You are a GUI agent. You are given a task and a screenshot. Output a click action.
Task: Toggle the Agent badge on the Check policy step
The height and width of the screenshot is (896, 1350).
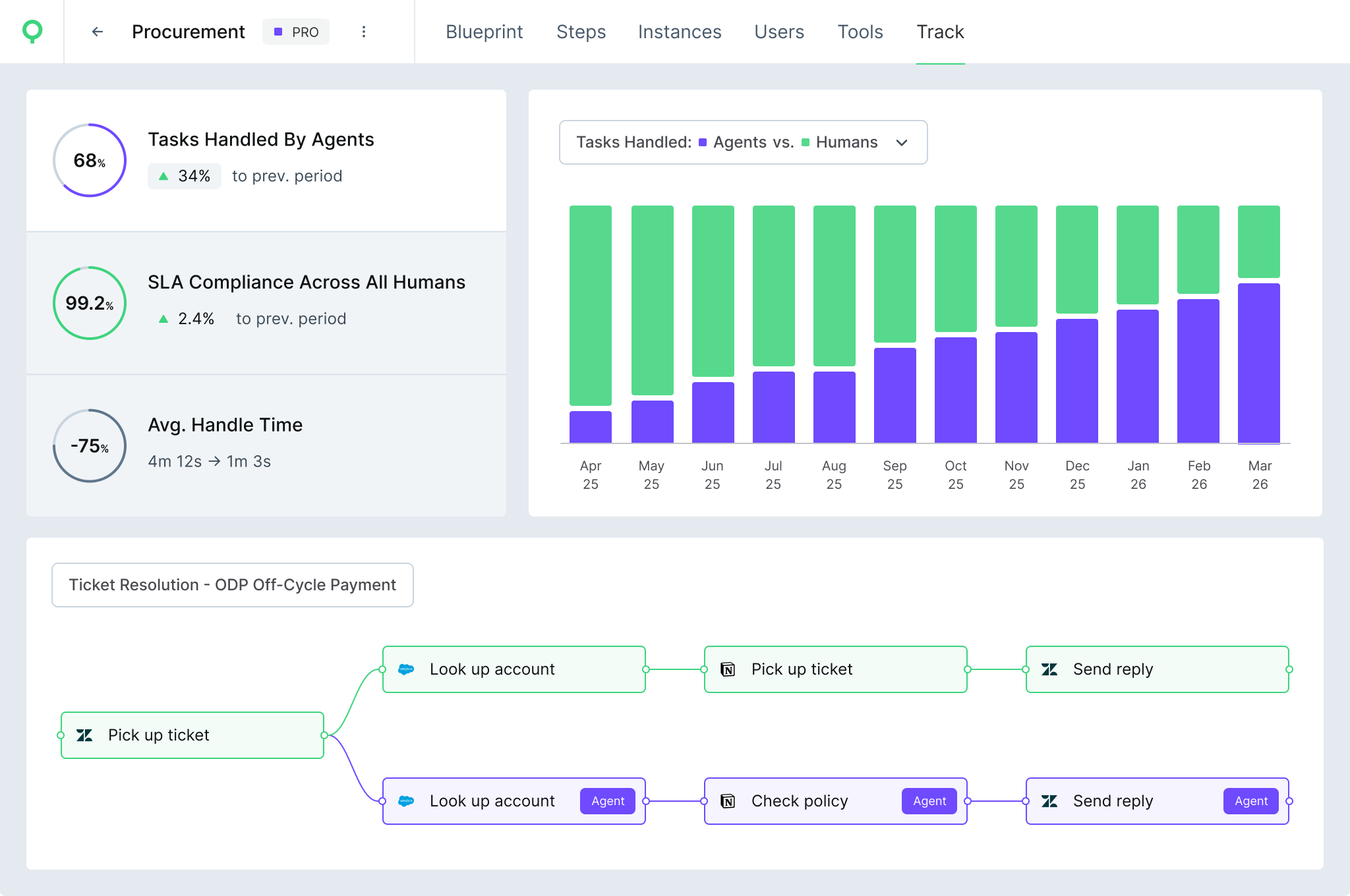tap(929, 801)
